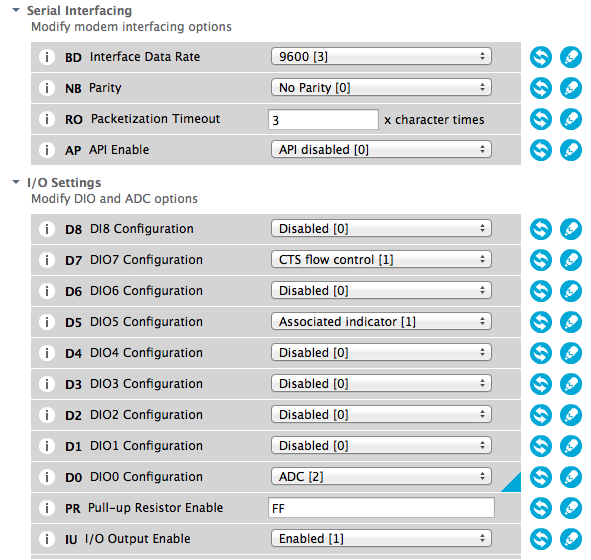This screenshot has height=560, width=591.
Task: Open the D8 DI8 Configuration dropdown
Action: [x=381, y=229]
